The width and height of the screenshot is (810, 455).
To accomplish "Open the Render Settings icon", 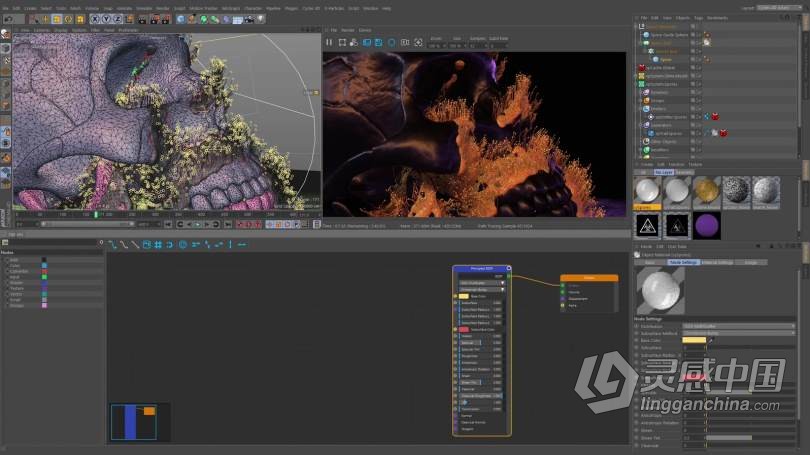I will click(166, 19).
